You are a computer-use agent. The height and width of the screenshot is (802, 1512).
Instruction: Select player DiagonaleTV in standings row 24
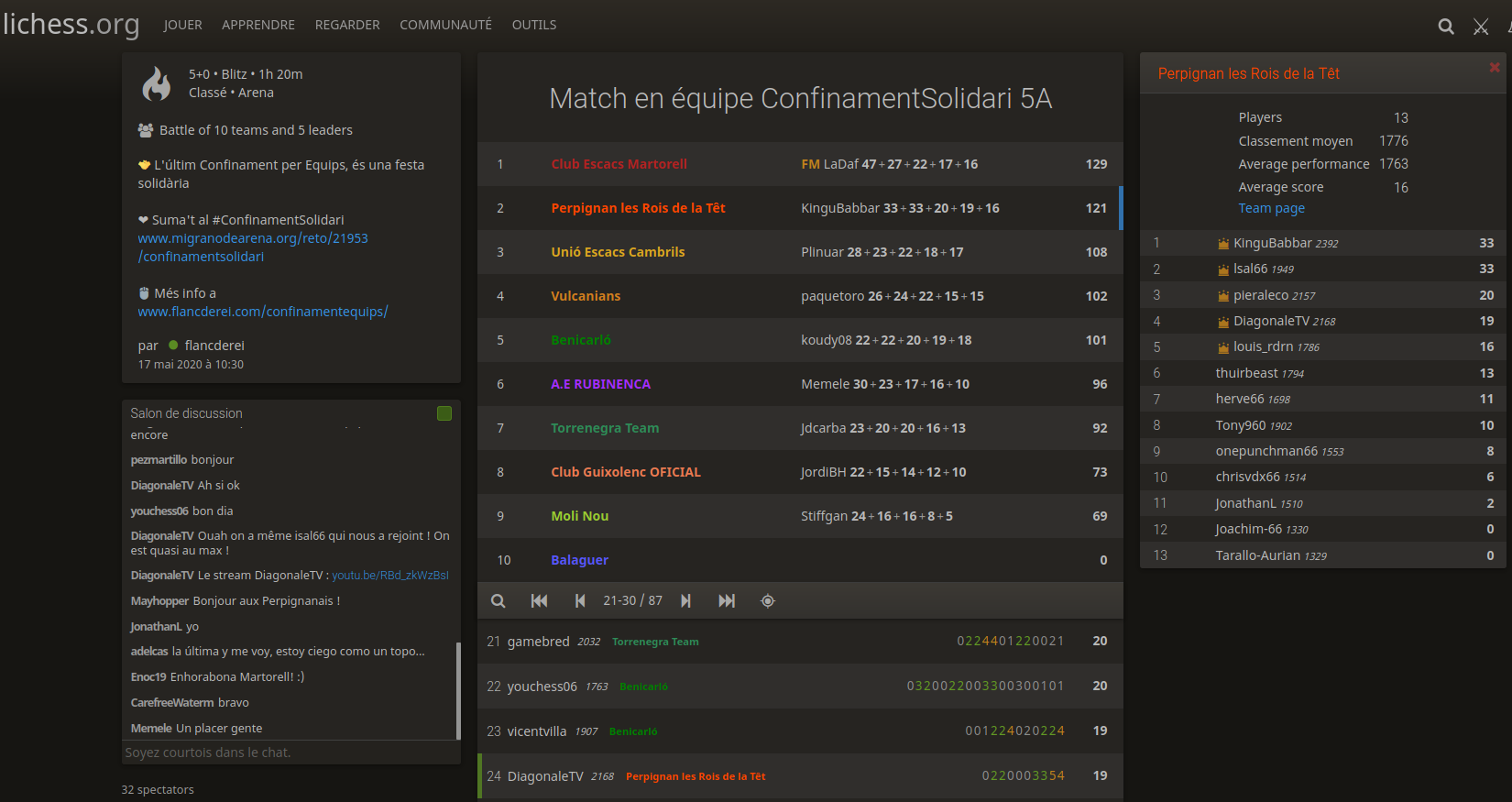545,776
